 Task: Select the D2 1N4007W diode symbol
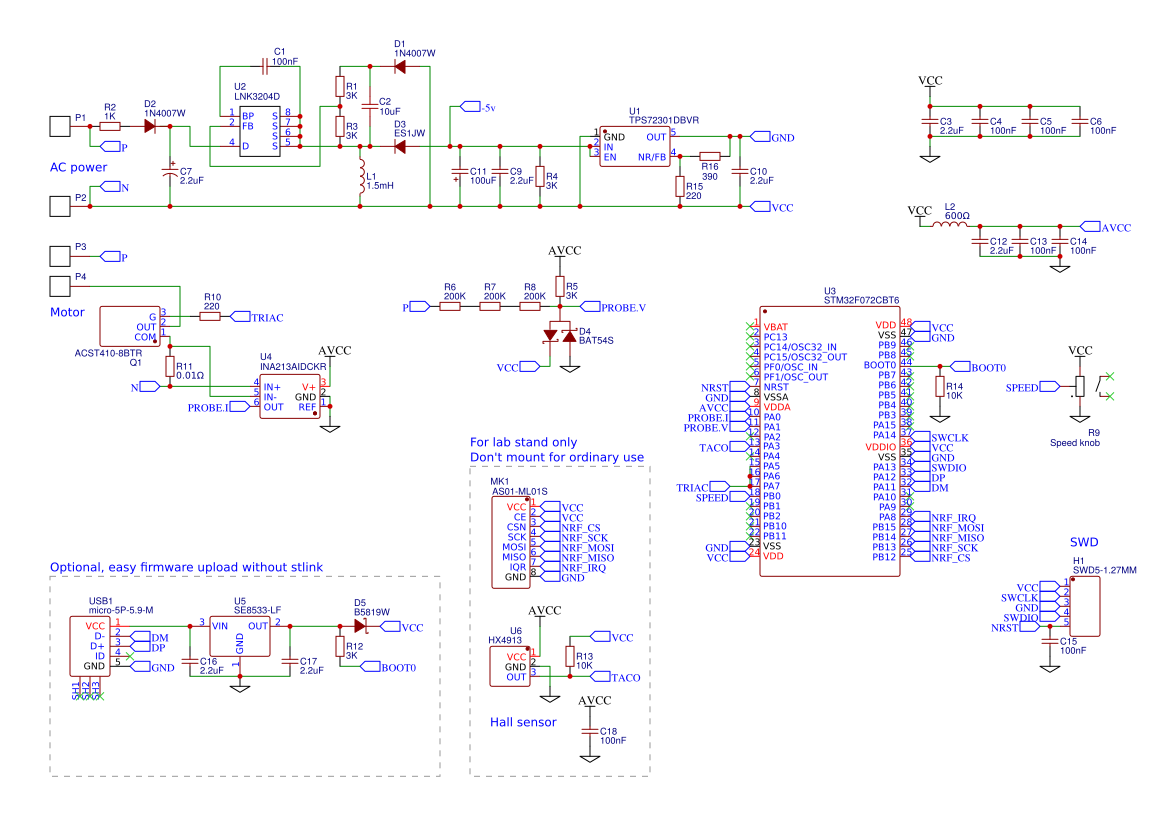point(150,127)
